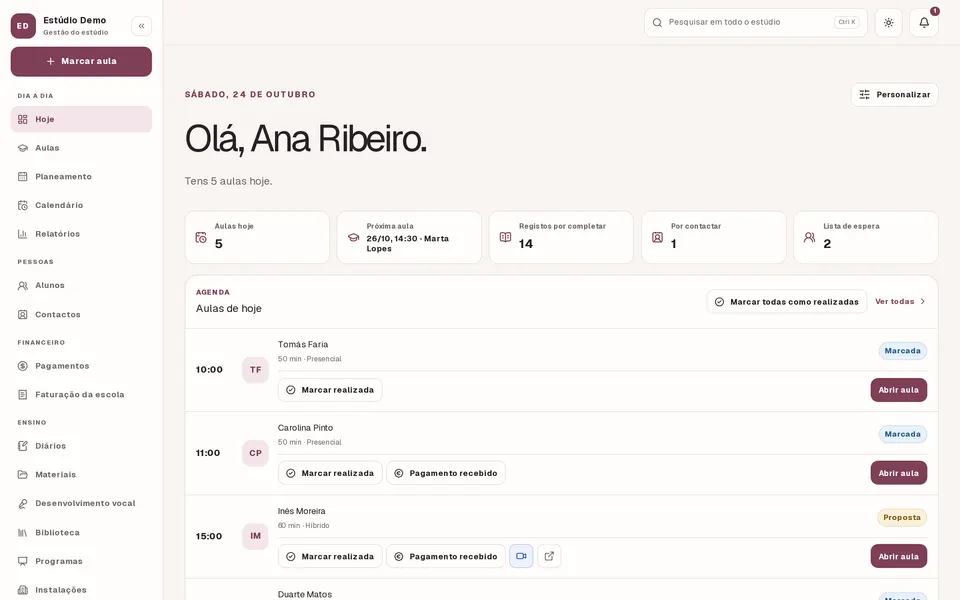The image size is (960, 600).
Task: Open the Relatórios page
Action: [81, 234]
